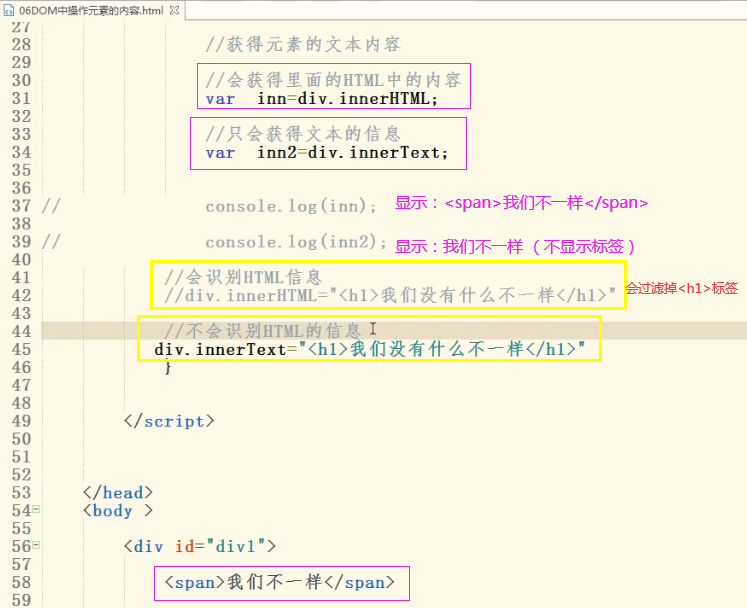
Task: Click the commented console.log(inn); statement
Action: [x=291, y=206]
